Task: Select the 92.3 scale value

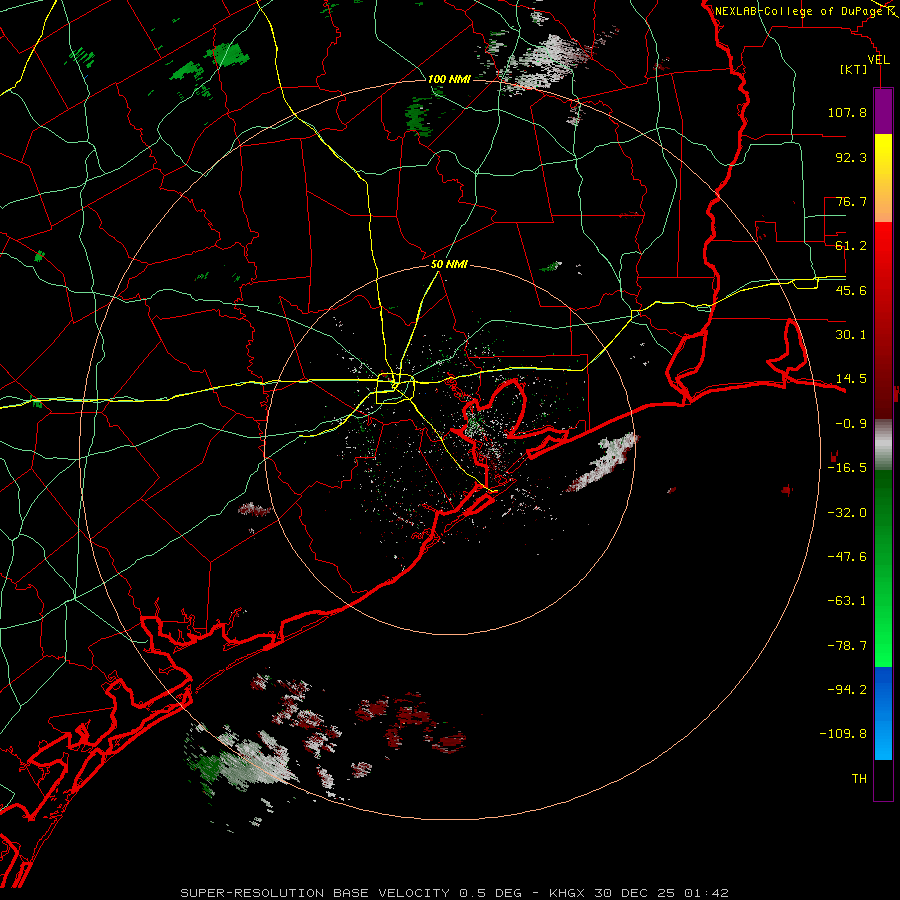Action: (x=851, y=157)
